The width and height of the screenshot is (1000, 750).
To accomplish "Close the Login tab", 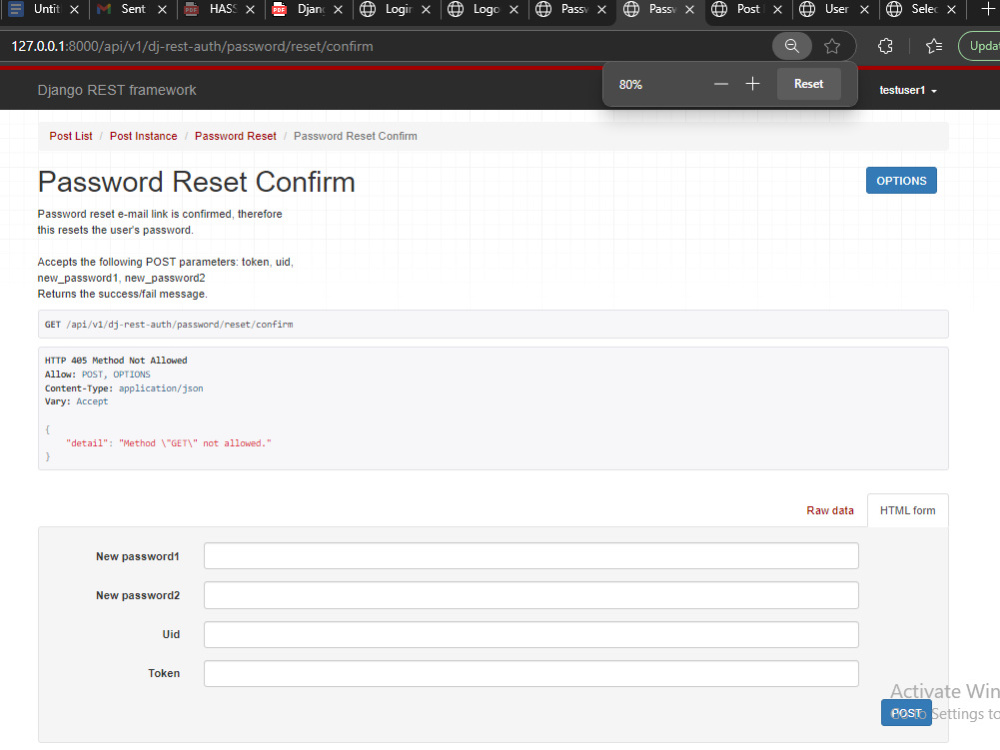I will (x=426, y=10).
